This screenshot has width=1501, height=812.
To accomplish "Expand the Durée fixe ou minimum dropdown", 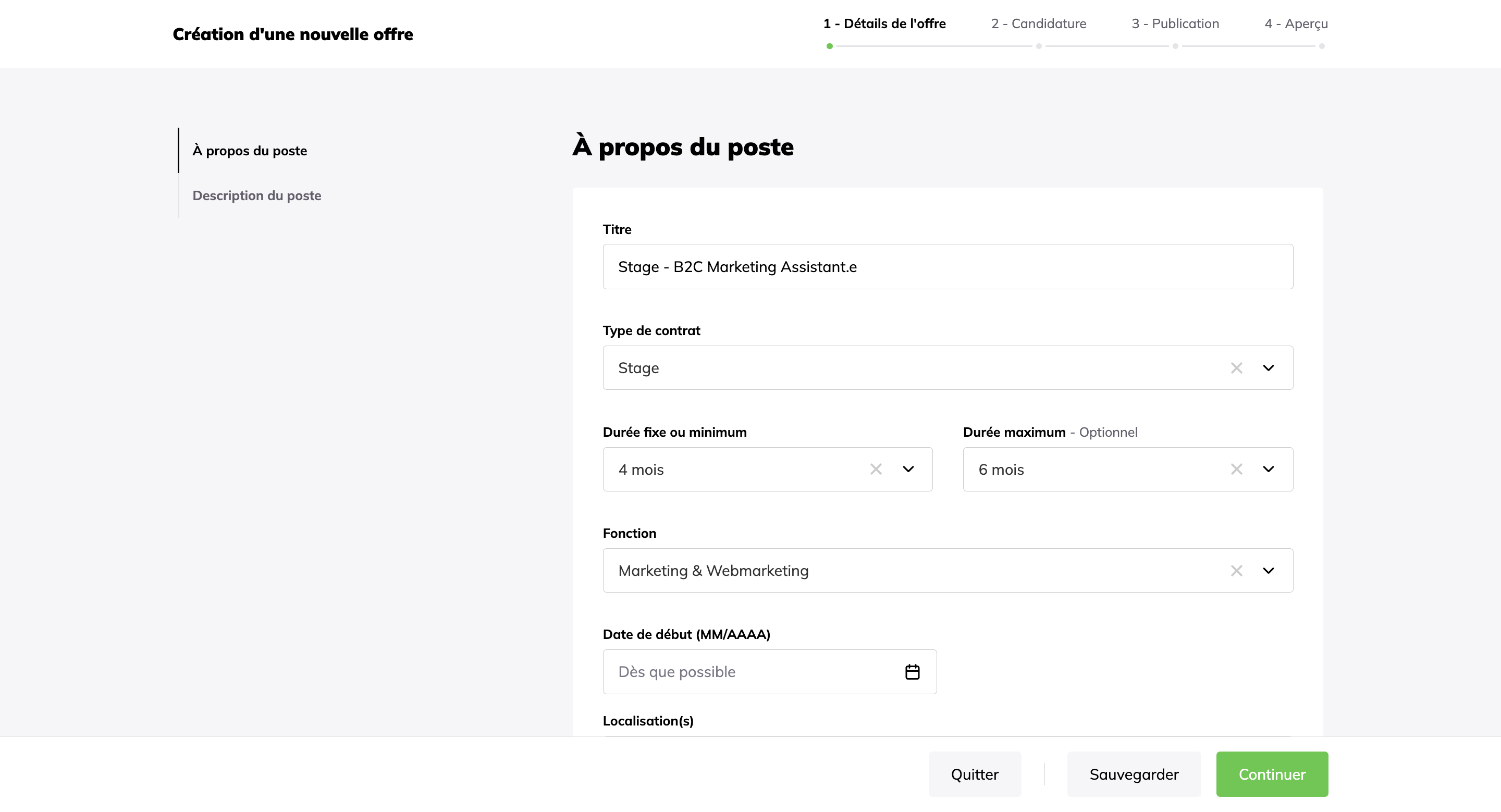I will pos(908,470).
